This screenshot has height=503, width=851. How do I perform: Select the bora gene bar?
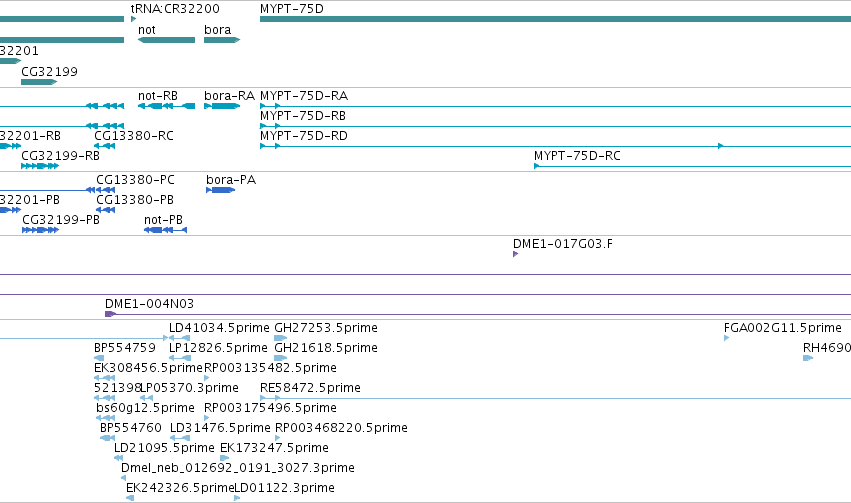222,40
